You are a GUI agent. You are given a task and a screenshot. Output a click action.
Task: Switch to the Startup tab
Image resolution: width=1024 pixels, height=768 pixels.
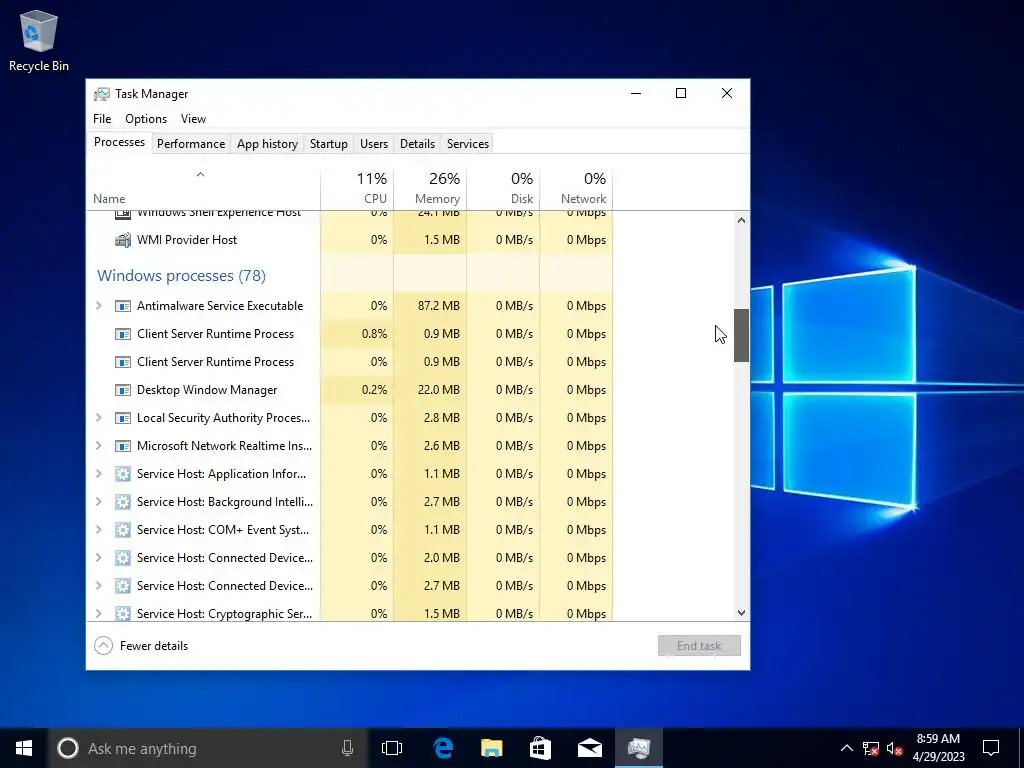tap(328, 144)
